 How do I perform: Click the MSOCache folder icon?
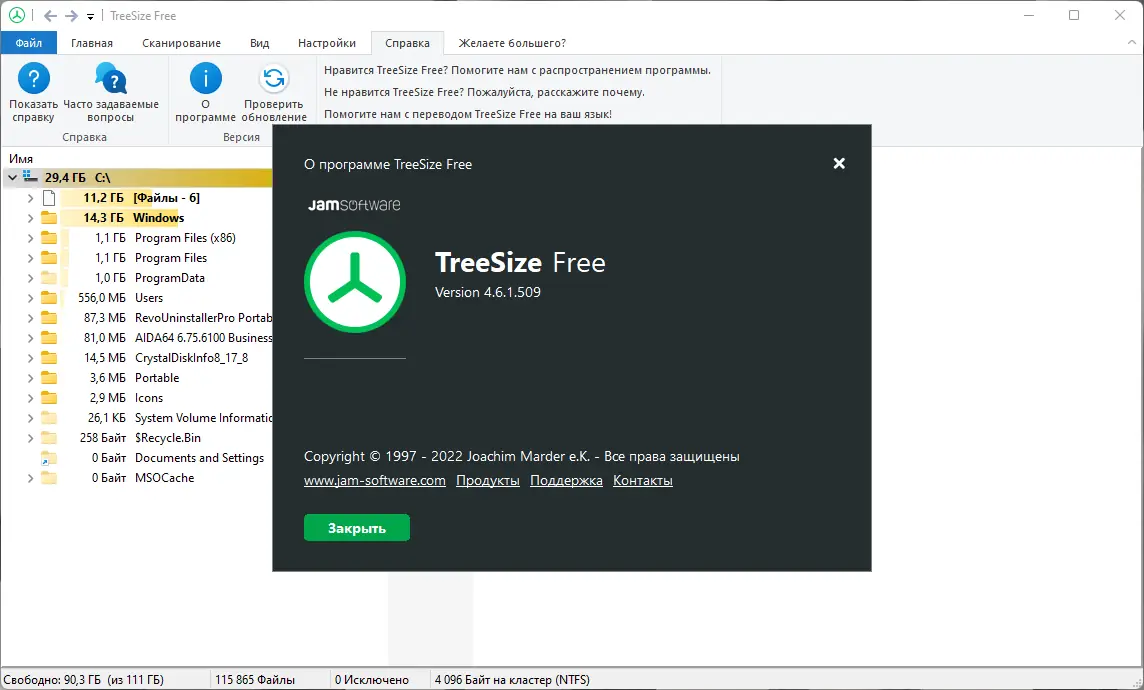point(49,478)
